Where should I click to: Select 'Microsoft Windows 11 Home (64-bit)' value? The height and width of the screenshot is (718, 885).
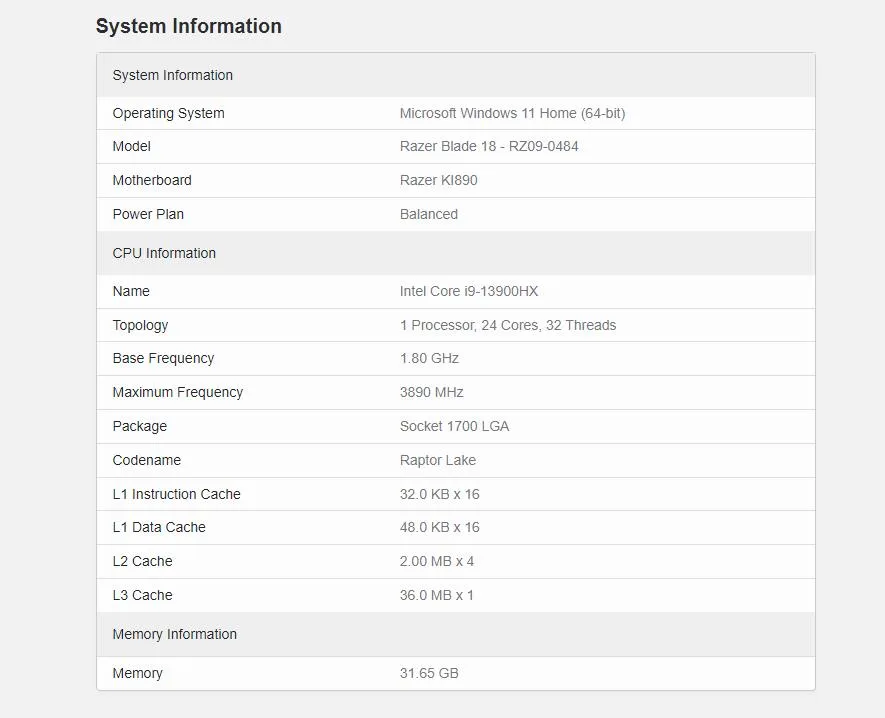coord(512,113)
